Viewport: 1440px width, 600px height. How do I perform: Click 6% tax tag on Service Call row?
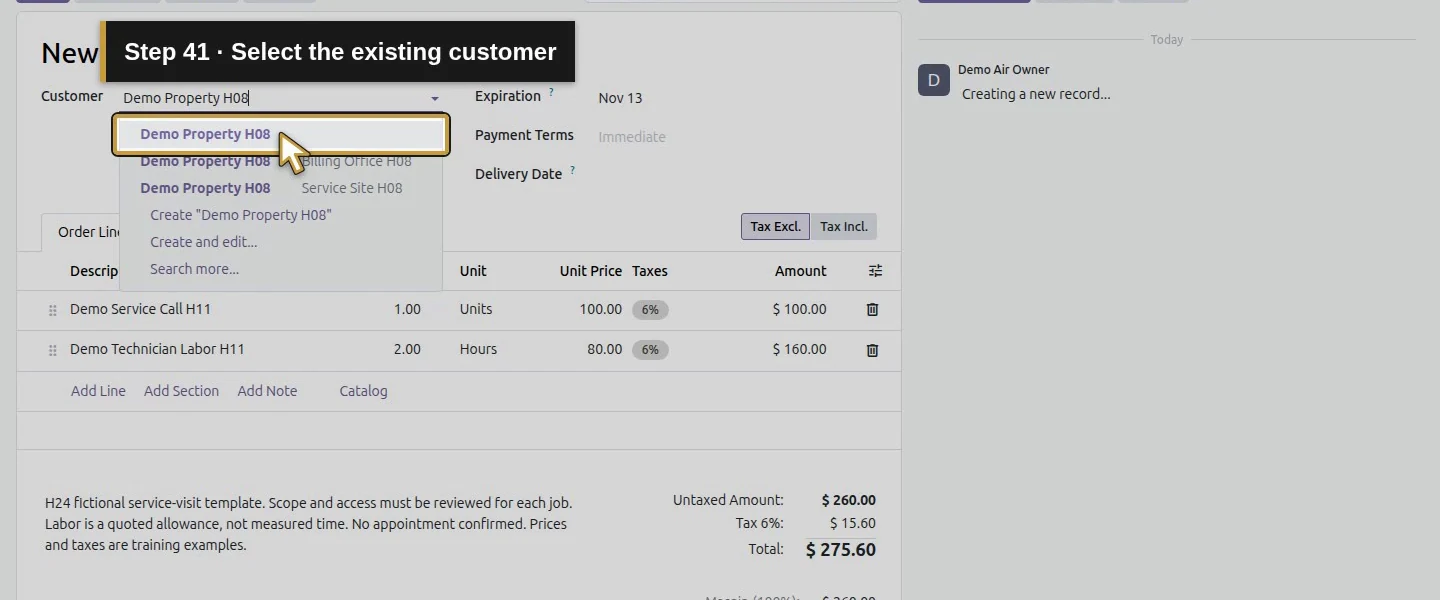[x=650, y=310]
